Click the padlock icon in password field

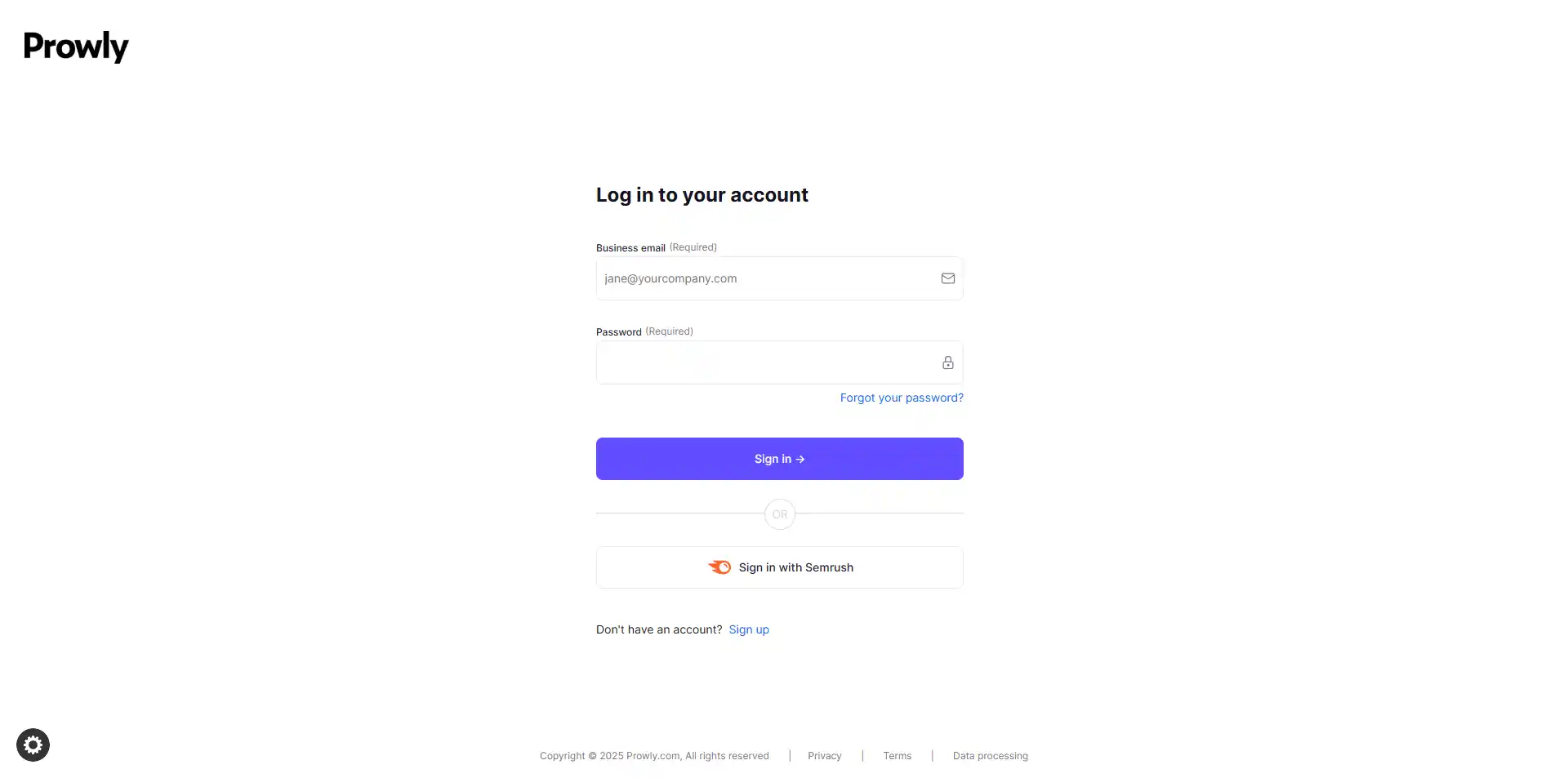pyautogui.click(x=947, y=362)
